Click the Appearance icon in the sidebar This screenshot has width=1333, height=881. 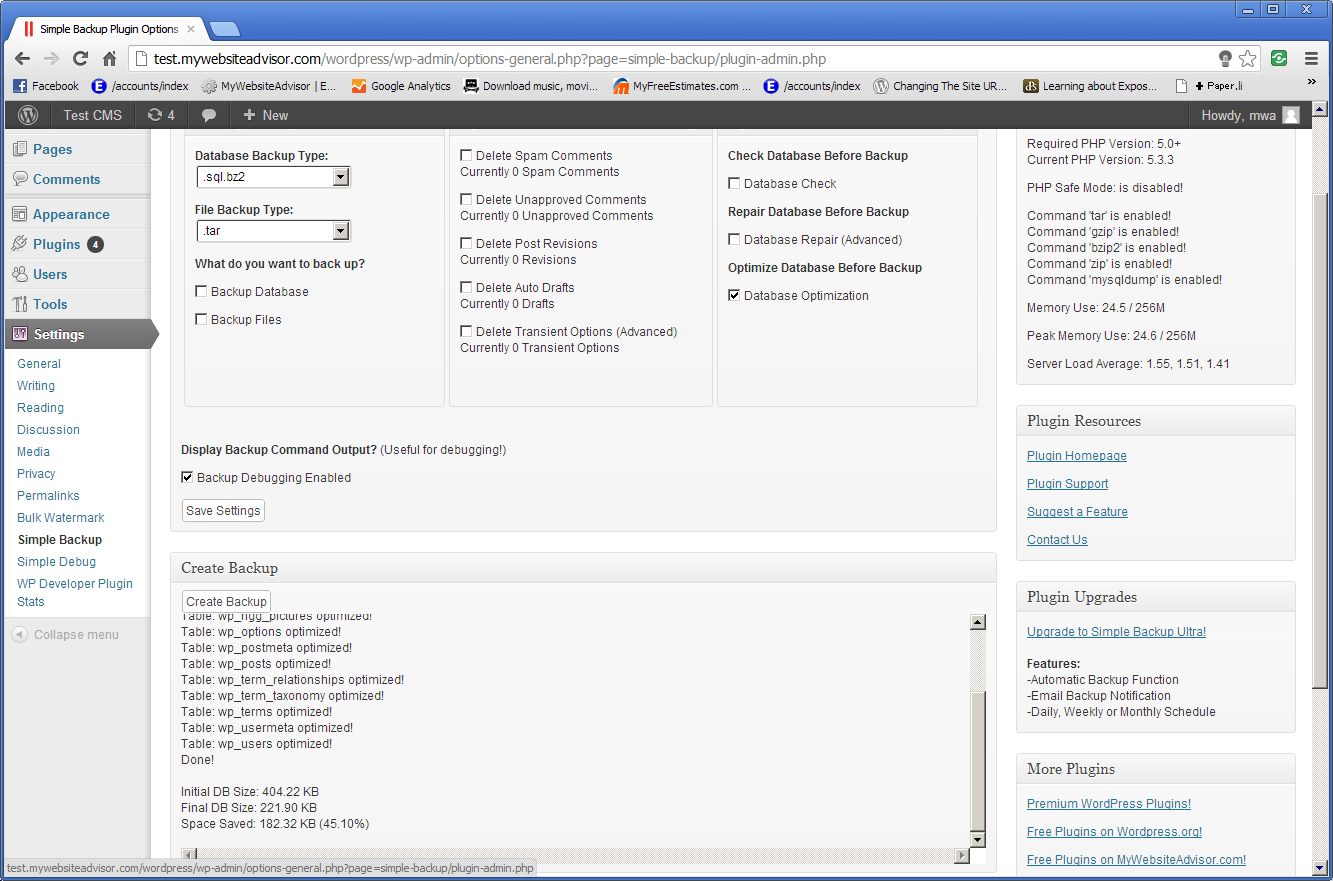click(20, 214)
